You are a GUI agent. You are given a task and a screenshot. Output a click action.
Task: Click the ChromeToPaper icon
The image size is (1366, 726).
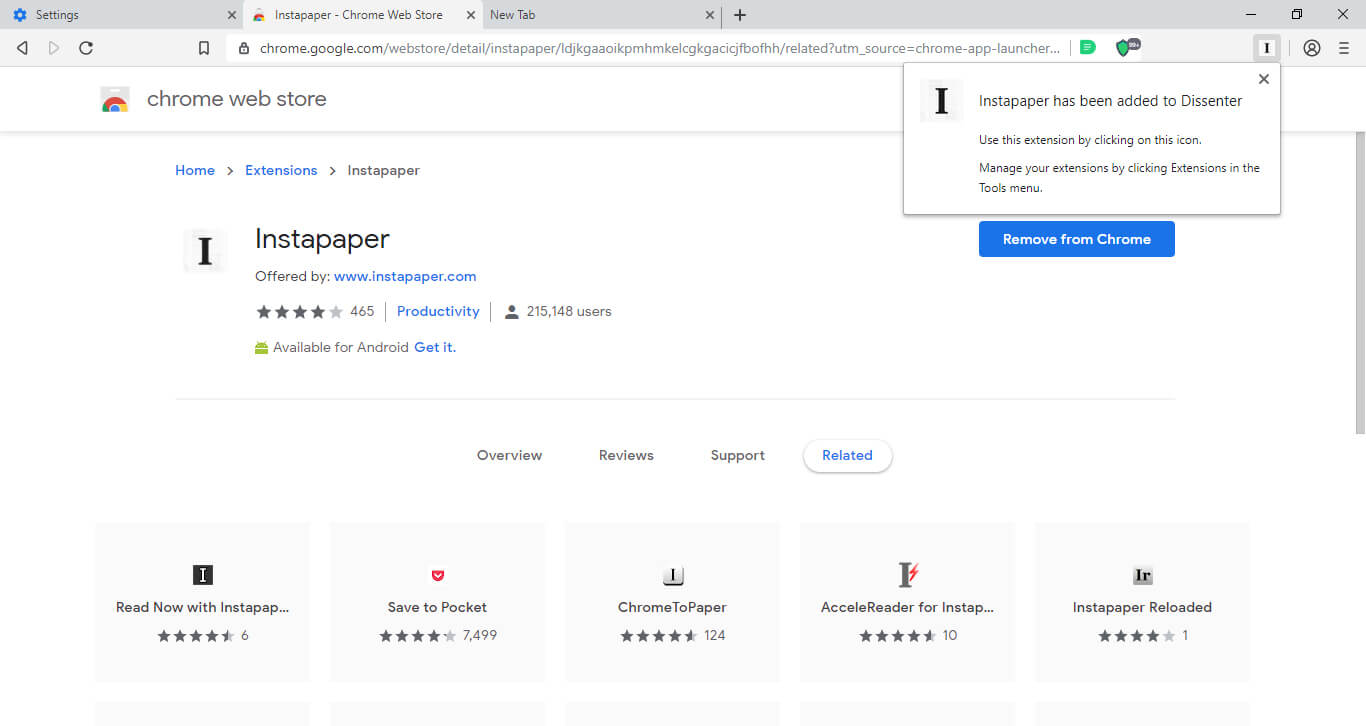pos(673,575)
